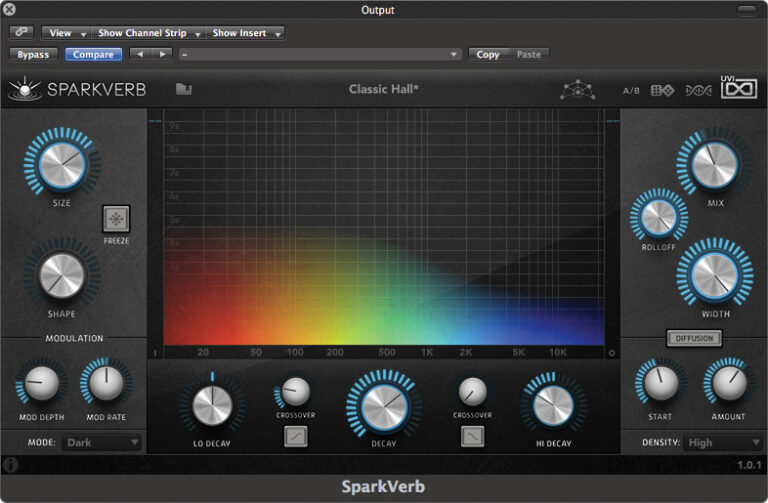Open the Mode dropdown set to Dark
The image size is (768, 503).
pos(102,442)
